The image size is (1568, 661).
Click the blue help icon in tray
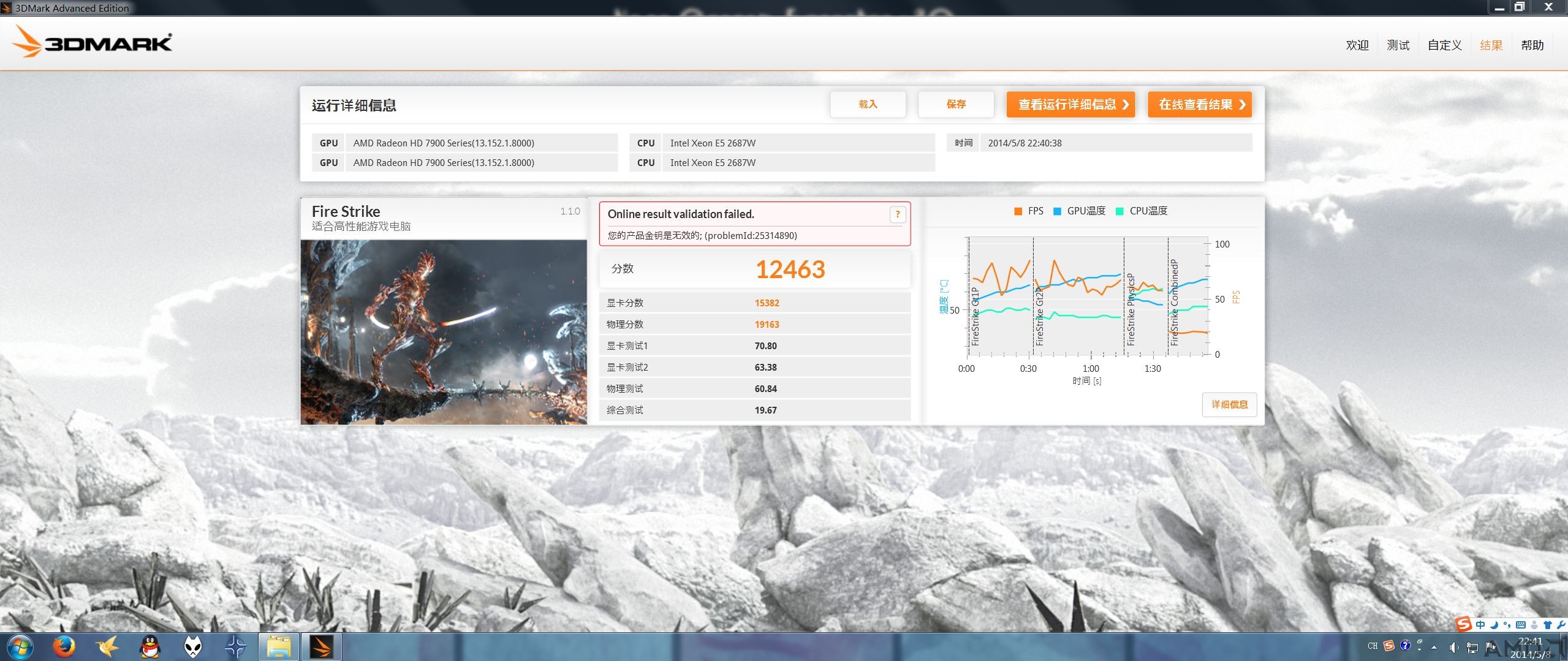tap(1406, 645)
